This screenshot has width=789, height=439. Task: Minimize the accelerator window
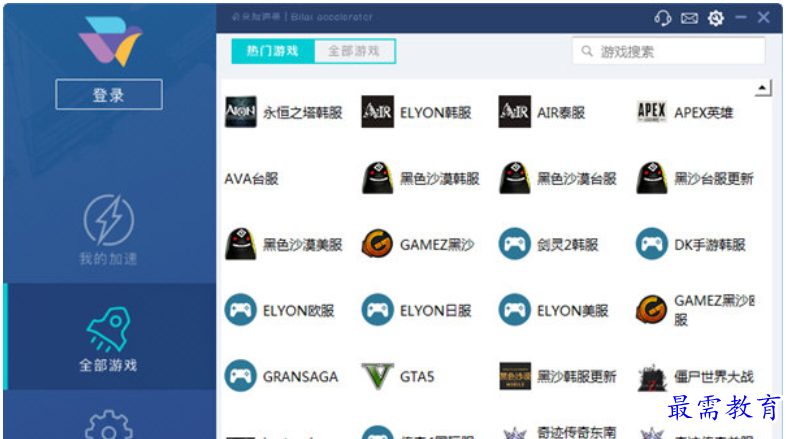(741, 18)
